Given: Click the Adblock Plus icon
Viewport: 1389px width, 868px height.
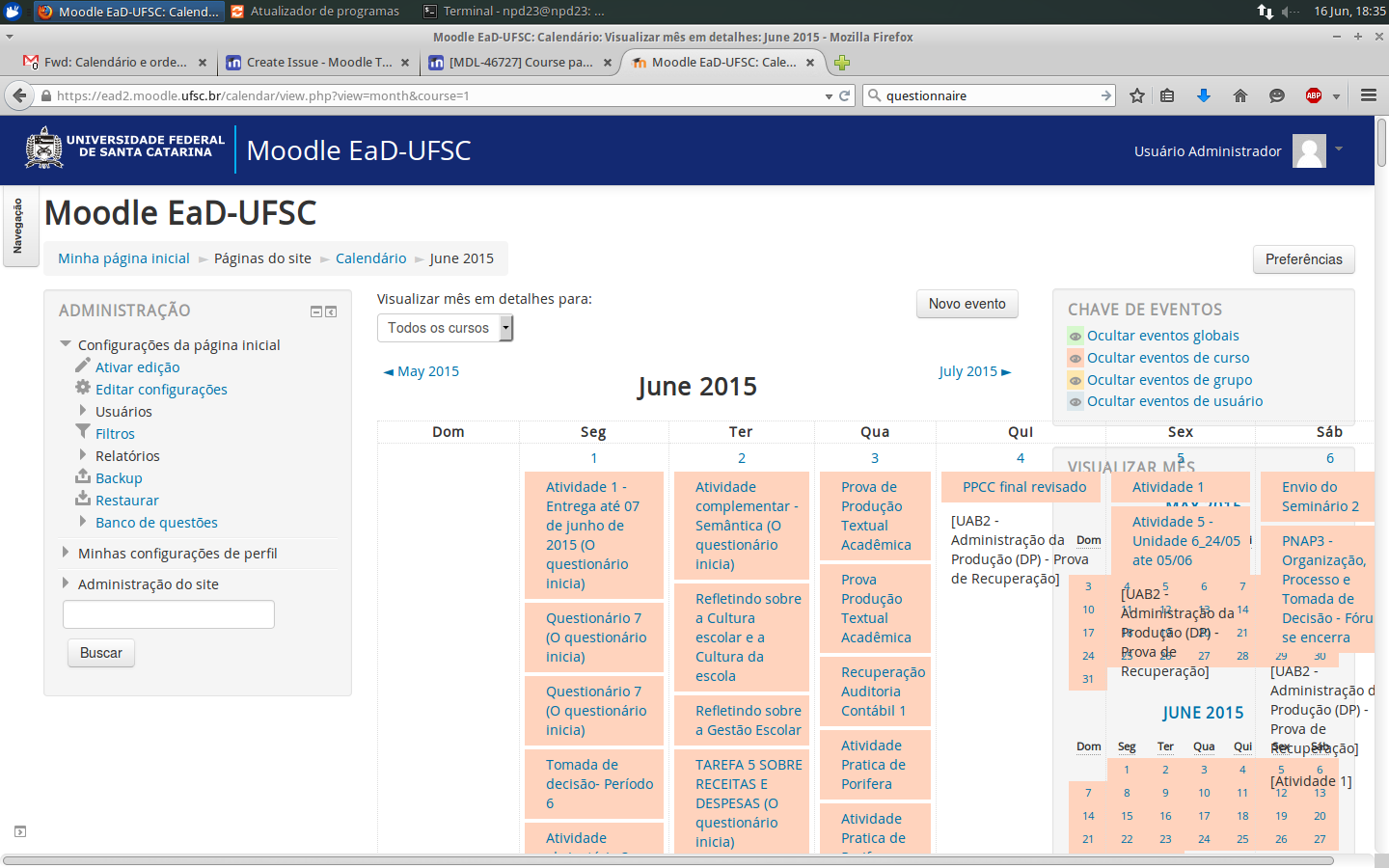Looking at the screenshot, I should coord(1314,95).
